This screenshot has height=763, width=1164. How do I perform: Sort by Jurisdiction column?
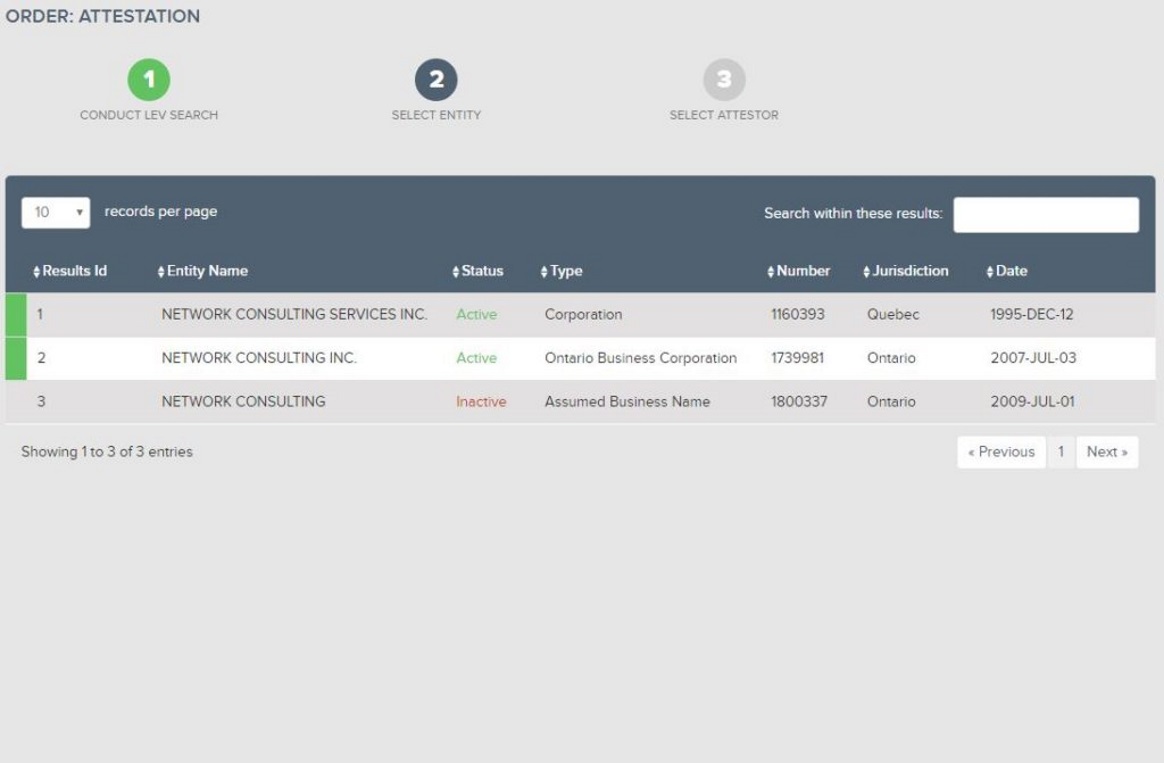click(x=906, y=271)
